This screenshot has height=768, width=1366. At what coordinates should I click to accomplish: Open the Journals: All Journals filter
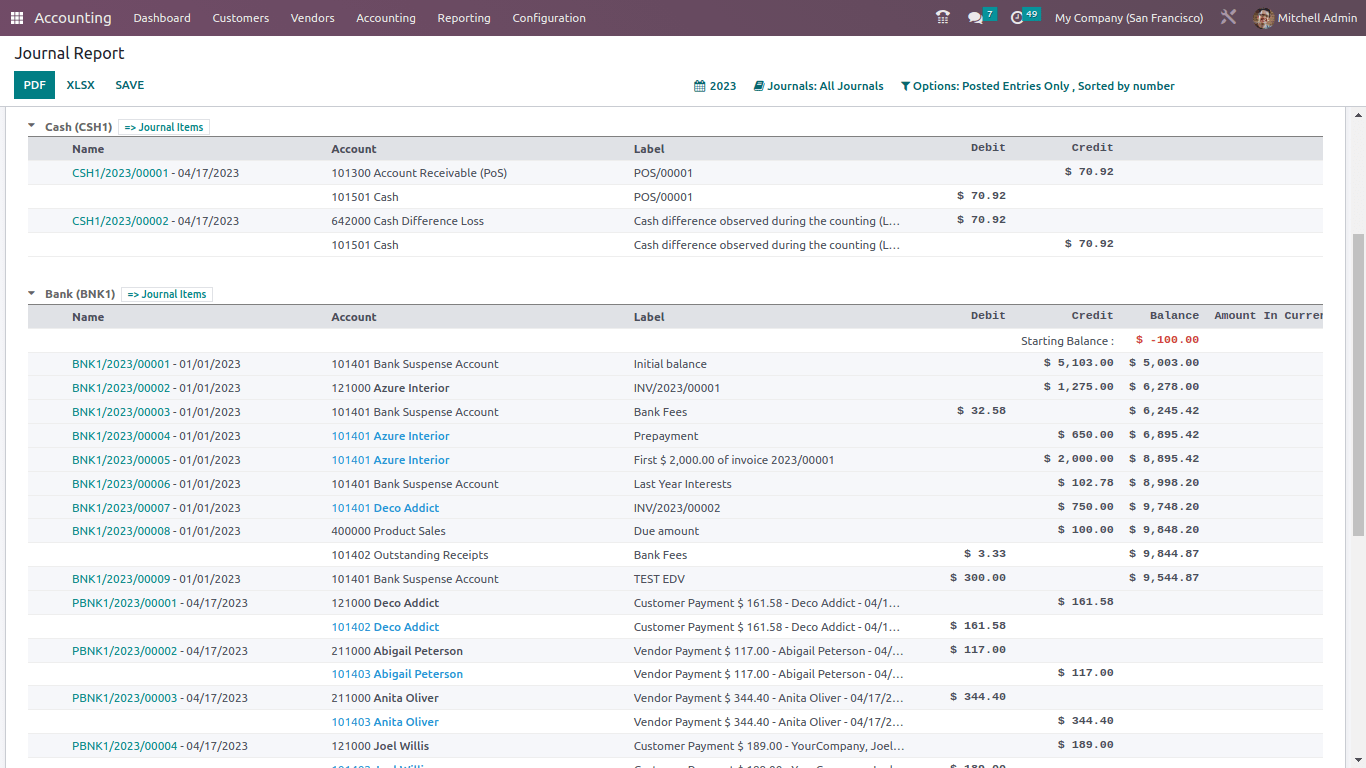coord(819,86)
